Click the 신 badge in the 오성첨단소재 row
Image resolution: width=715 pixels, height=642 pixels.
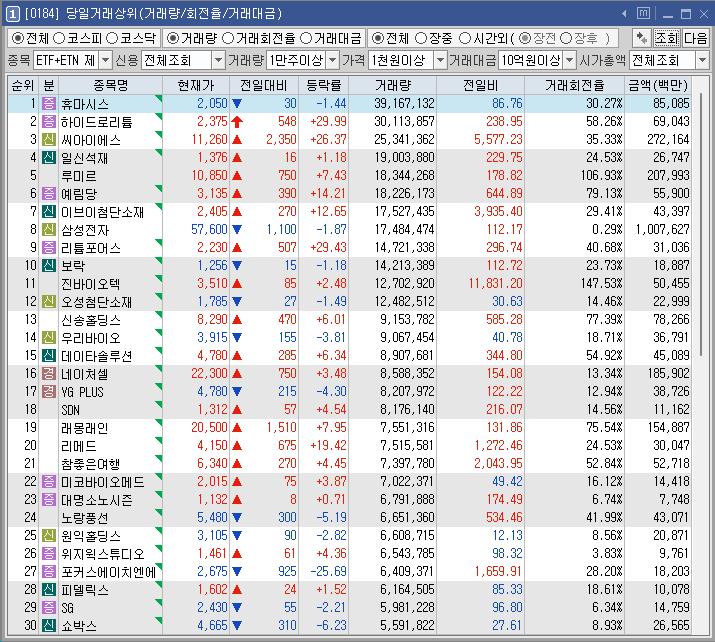(x=49, y=301)
